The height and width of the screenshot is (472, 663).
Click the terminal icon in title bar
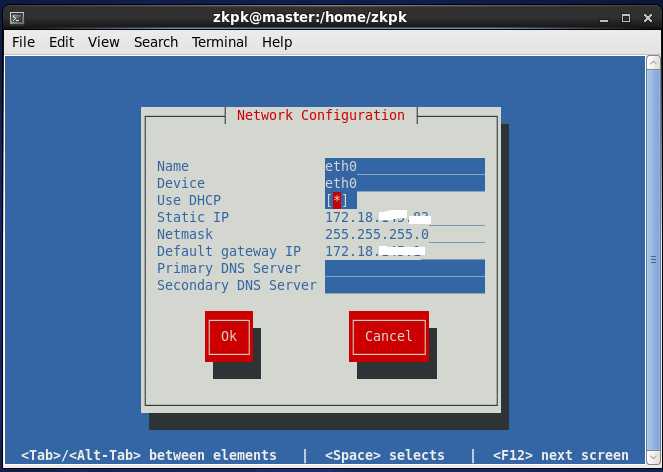17,18
